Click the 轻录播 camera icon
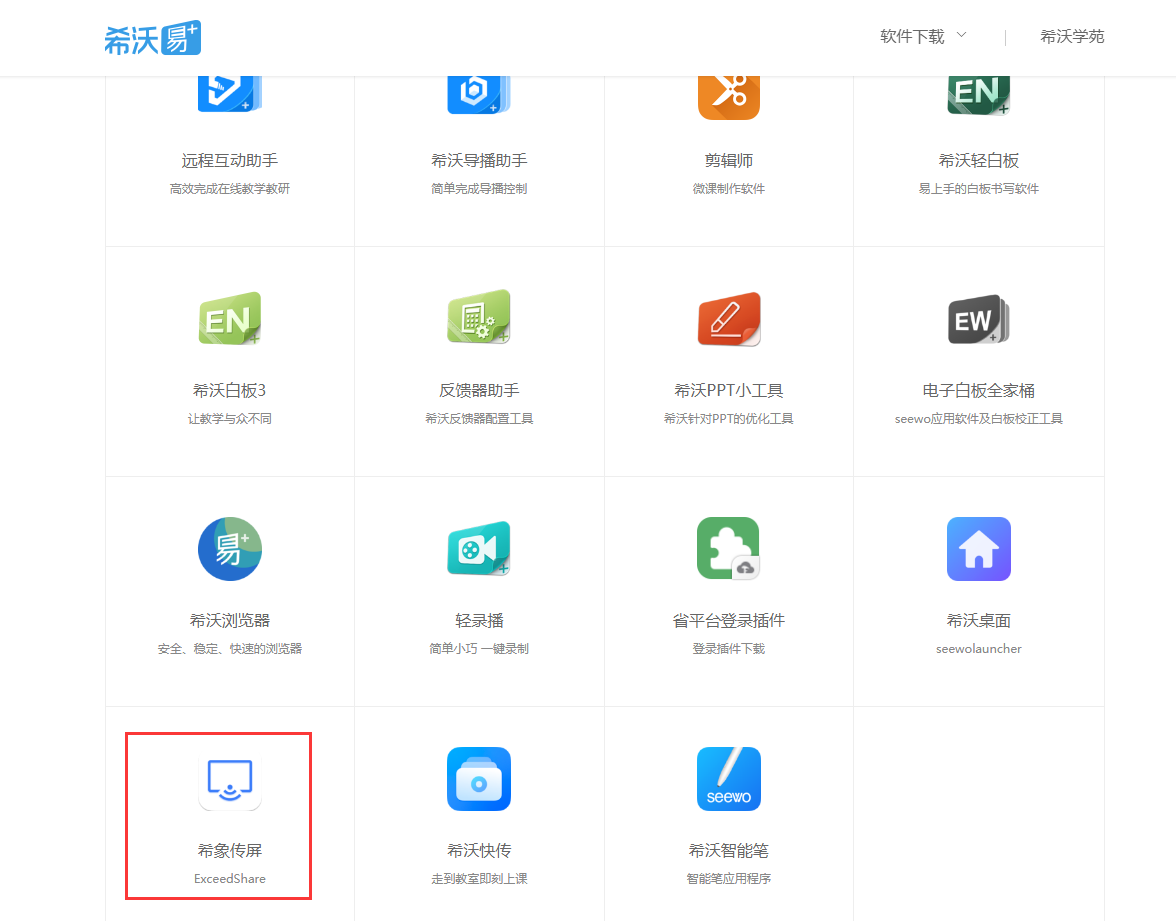This screenshot has height=921, width=1176. [x=478, y=548]
